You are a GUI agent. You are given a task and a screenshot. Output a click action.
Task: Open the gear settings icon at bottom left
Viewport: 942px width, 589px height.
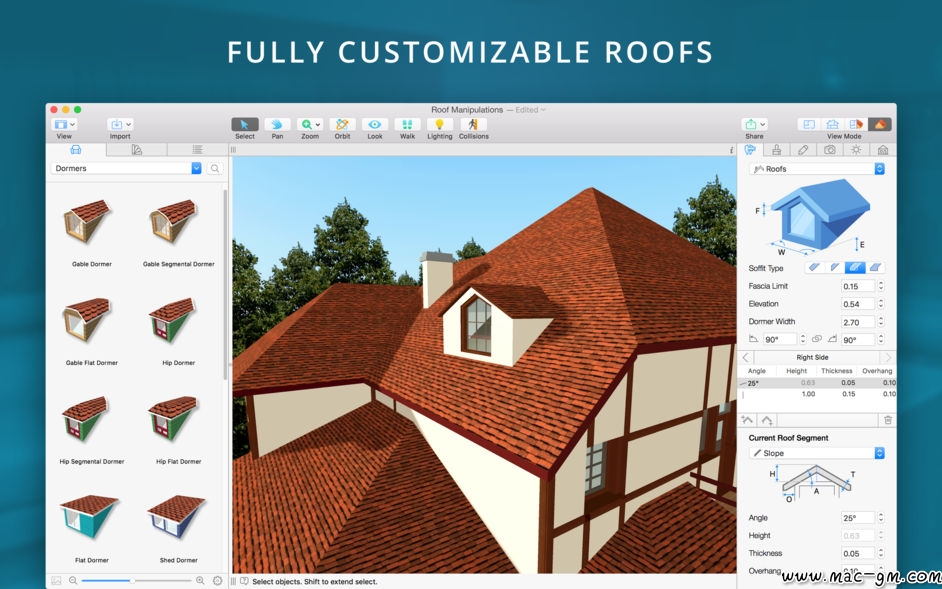click(217, 580)
